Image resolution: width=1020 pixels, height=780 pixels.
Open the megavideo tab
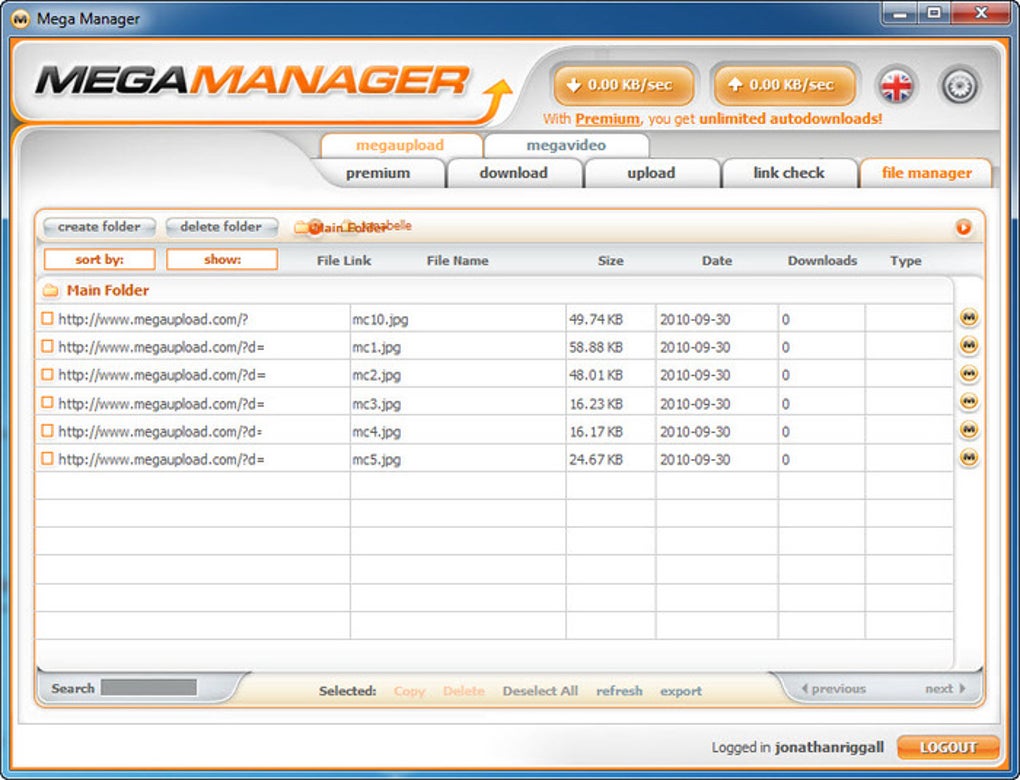click(x=567, y=145)
